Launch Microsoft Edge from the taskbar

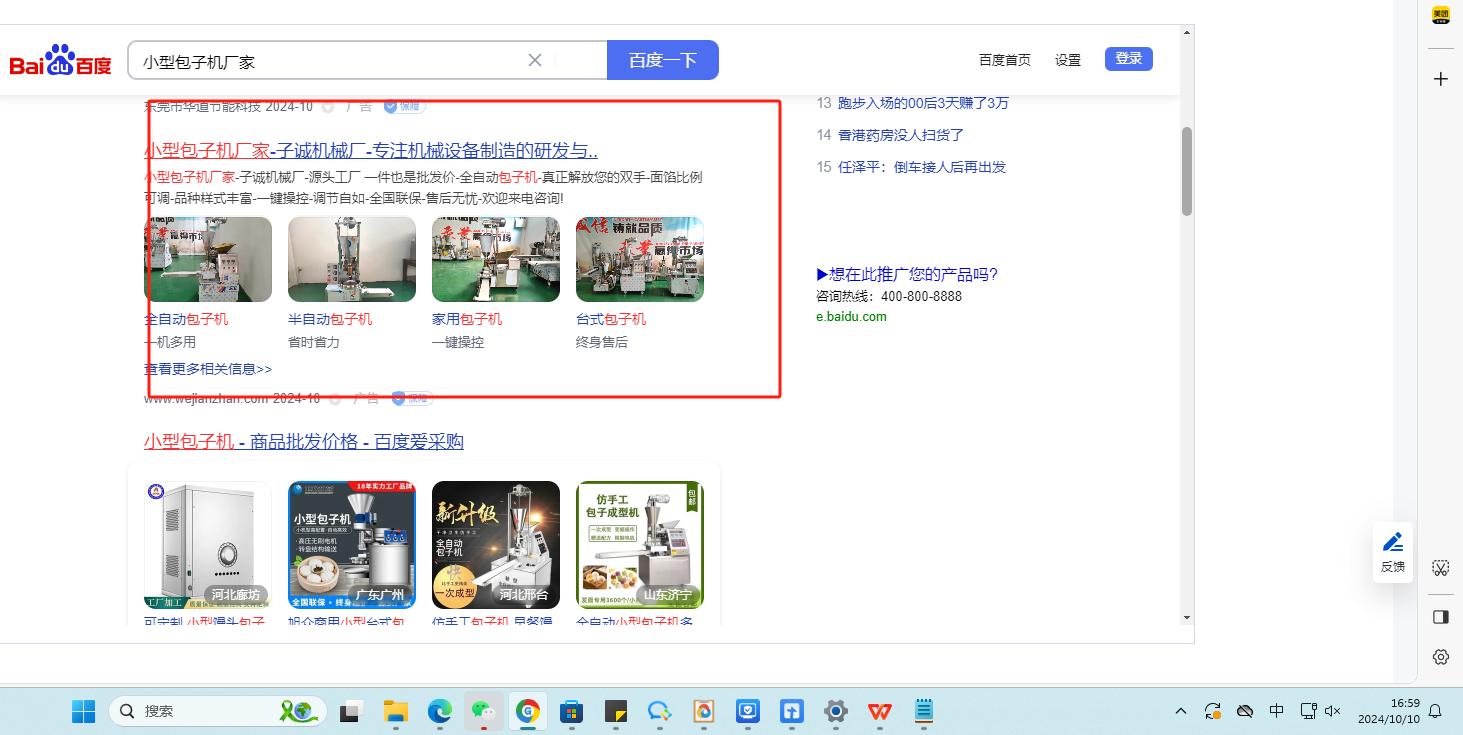[x=440, y=711]
